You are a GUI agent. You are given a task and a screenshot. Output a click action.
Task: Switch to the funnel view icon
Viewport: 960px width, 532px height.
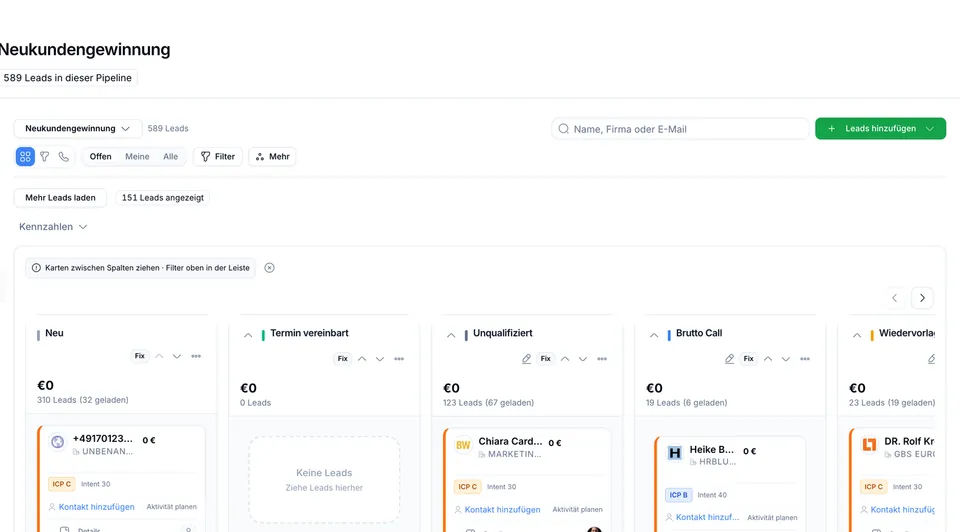[x=45, y=157]
